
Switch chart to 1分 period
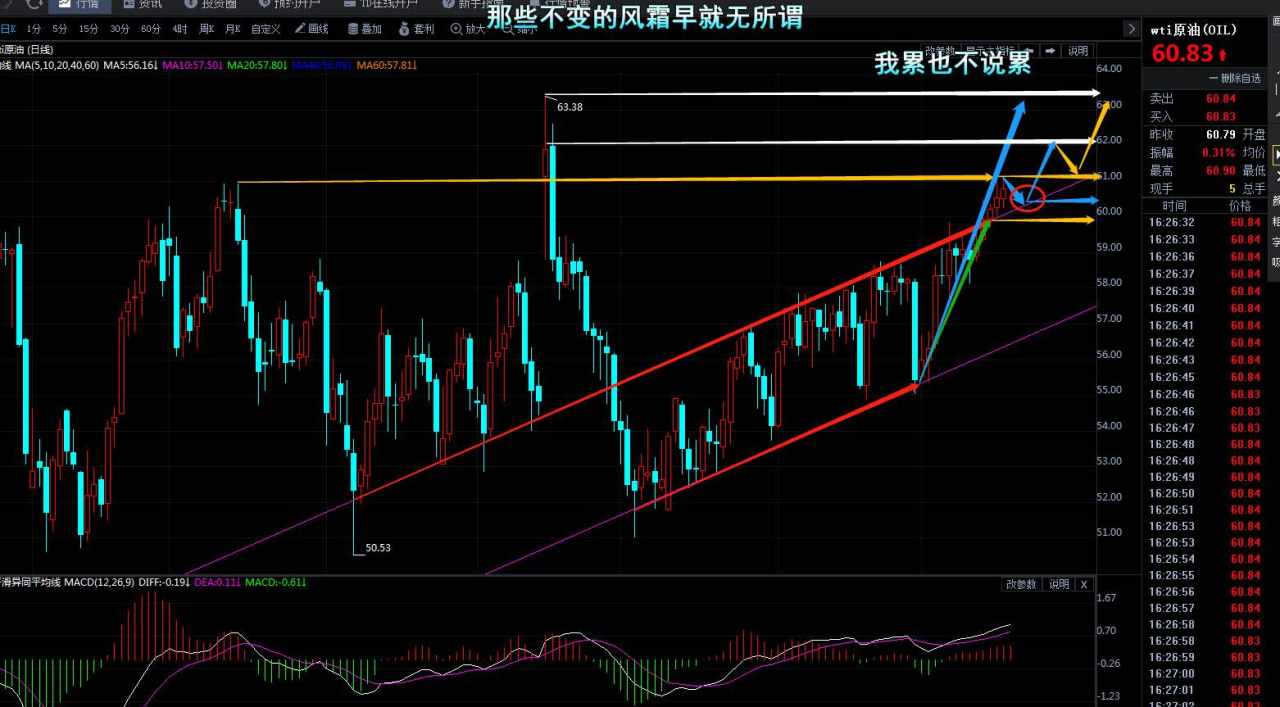click(x=34, y=29)
